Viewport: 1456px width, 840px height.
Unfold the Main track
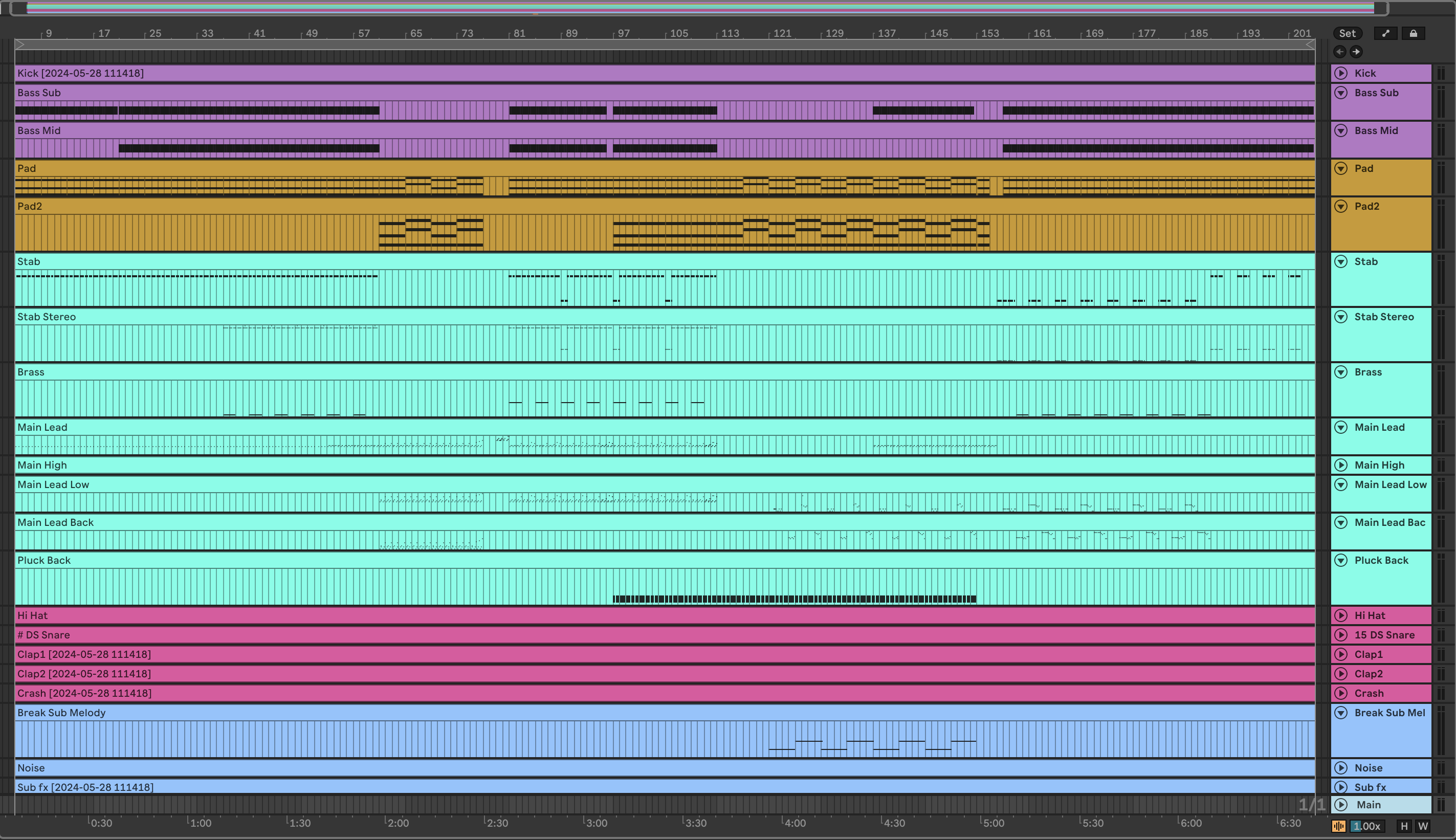(x=1341, y=805)
